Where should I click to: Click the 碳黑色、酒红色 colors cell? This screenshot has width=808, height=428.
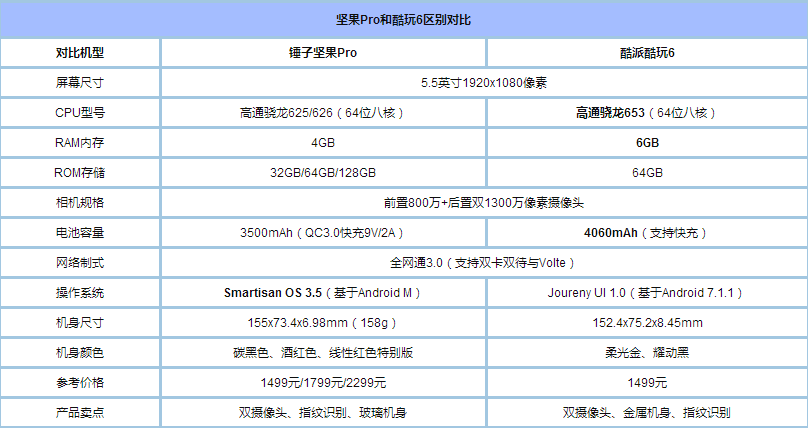click(323, 352)
